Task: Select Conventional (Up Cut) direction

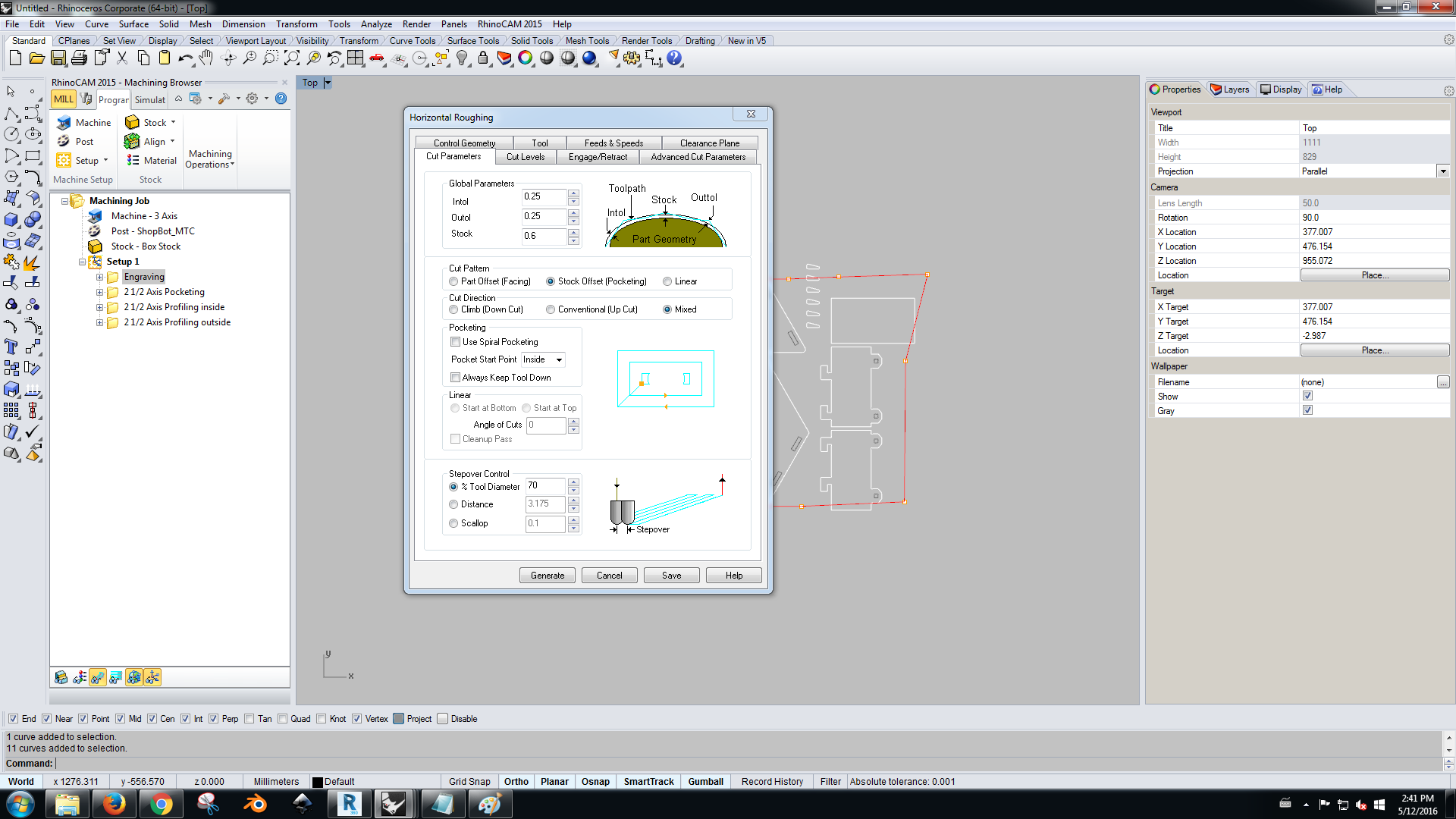Action: pyautogui.click(x=551, y=309)
